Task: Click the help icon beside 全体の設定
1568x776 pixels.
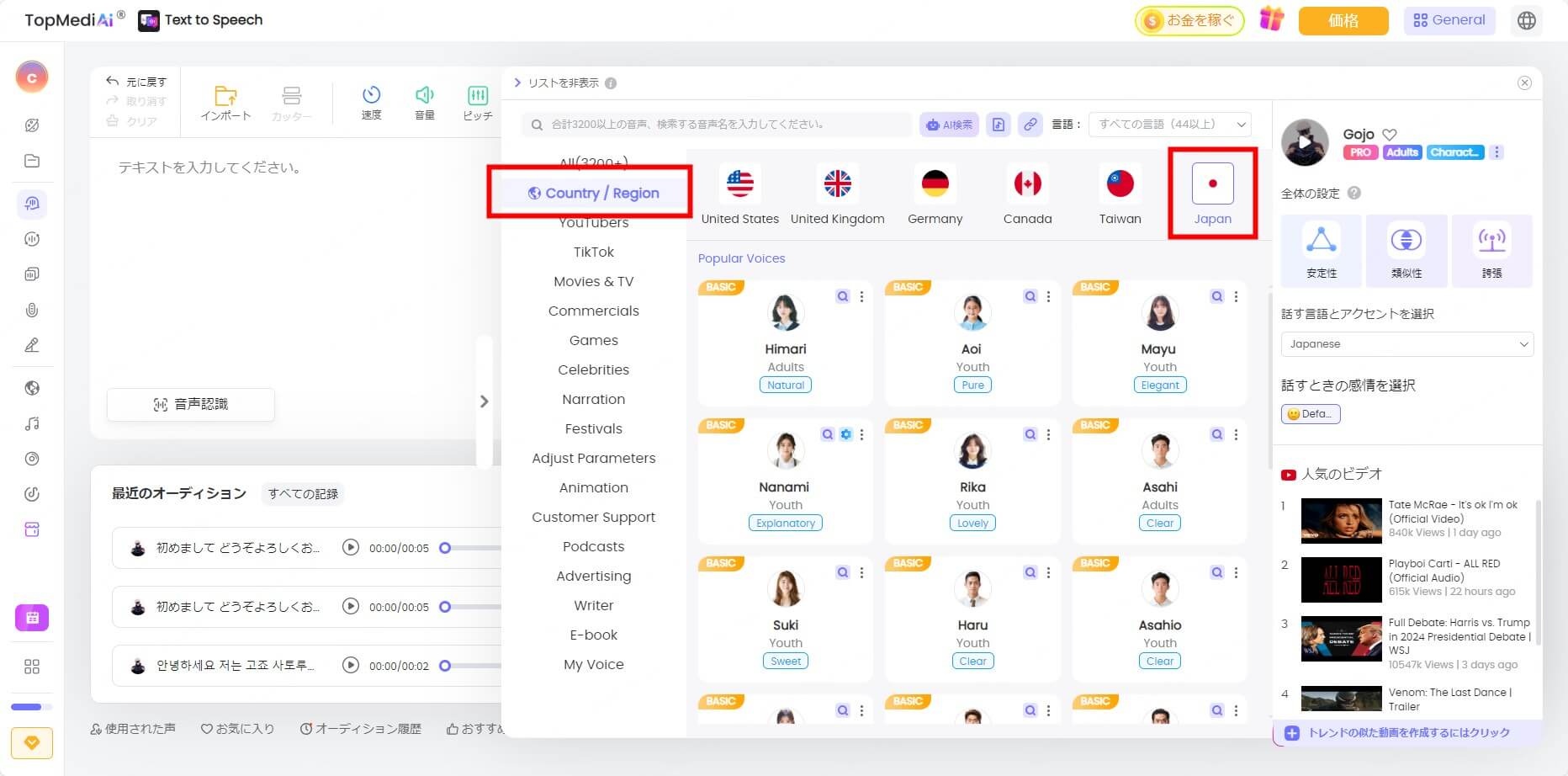Action: [1353, 193]
